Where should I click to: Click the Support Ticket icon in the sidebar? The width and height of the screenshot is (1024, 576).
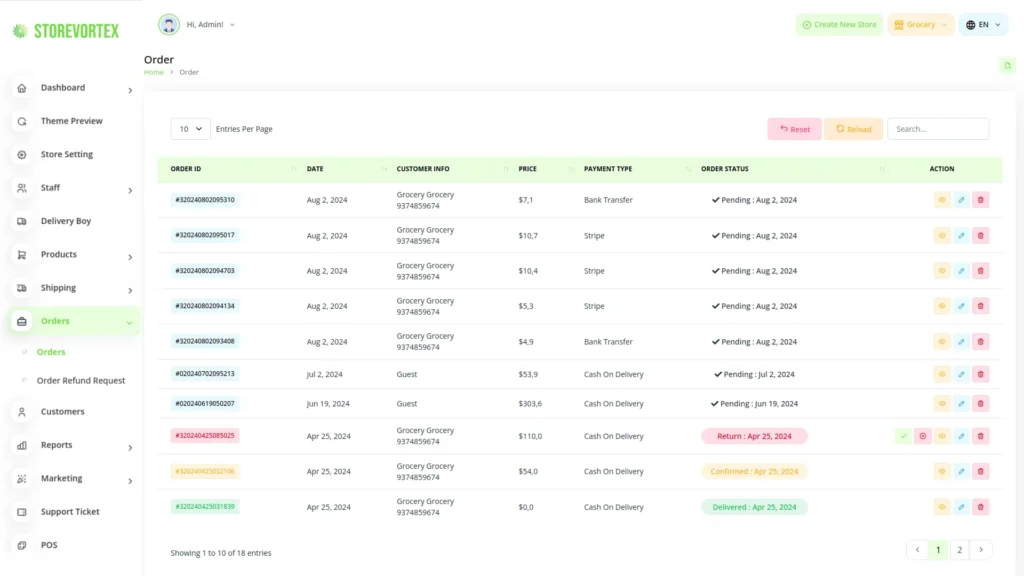click(21, 512)
